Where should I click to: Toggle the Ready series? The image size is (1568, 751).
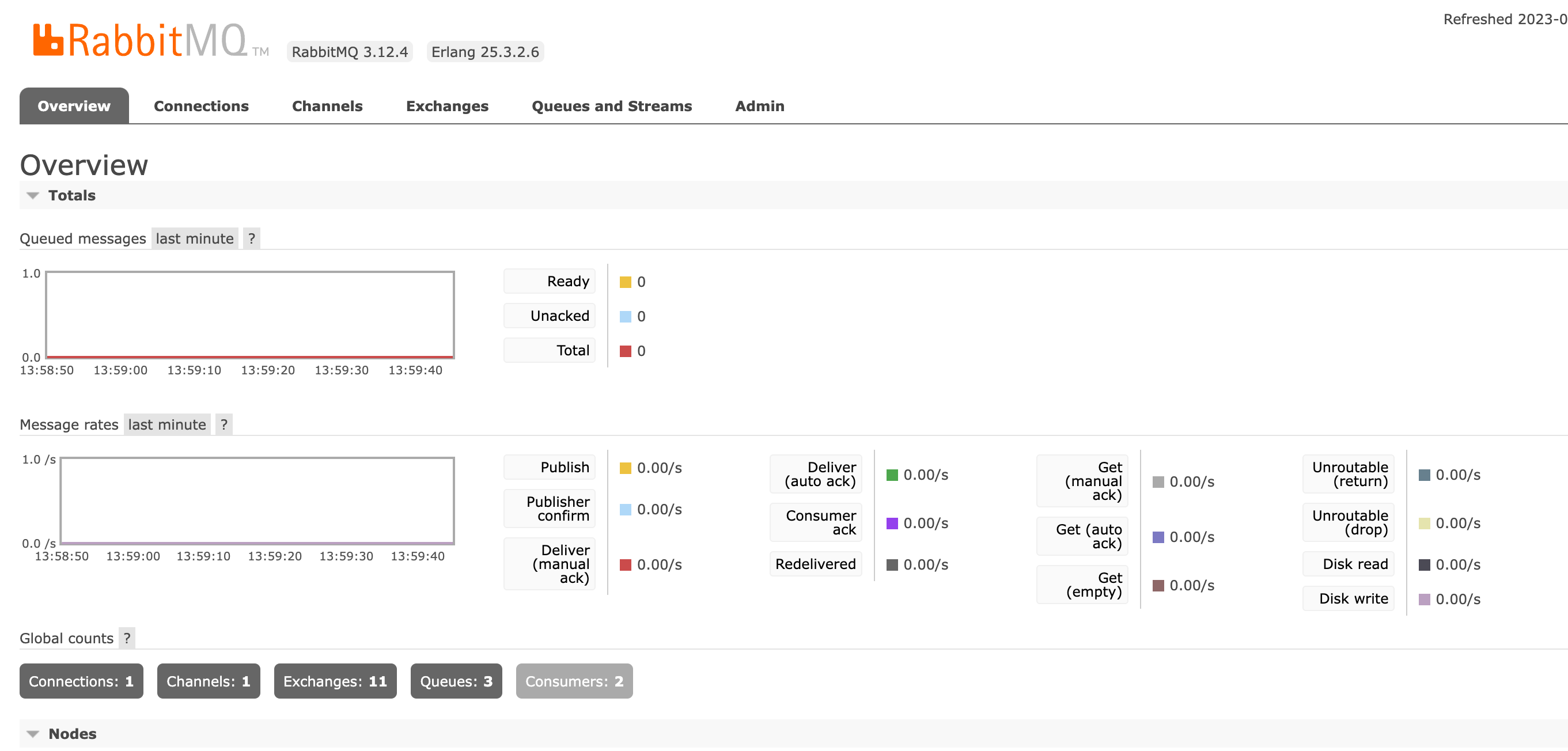coord(549,281)
